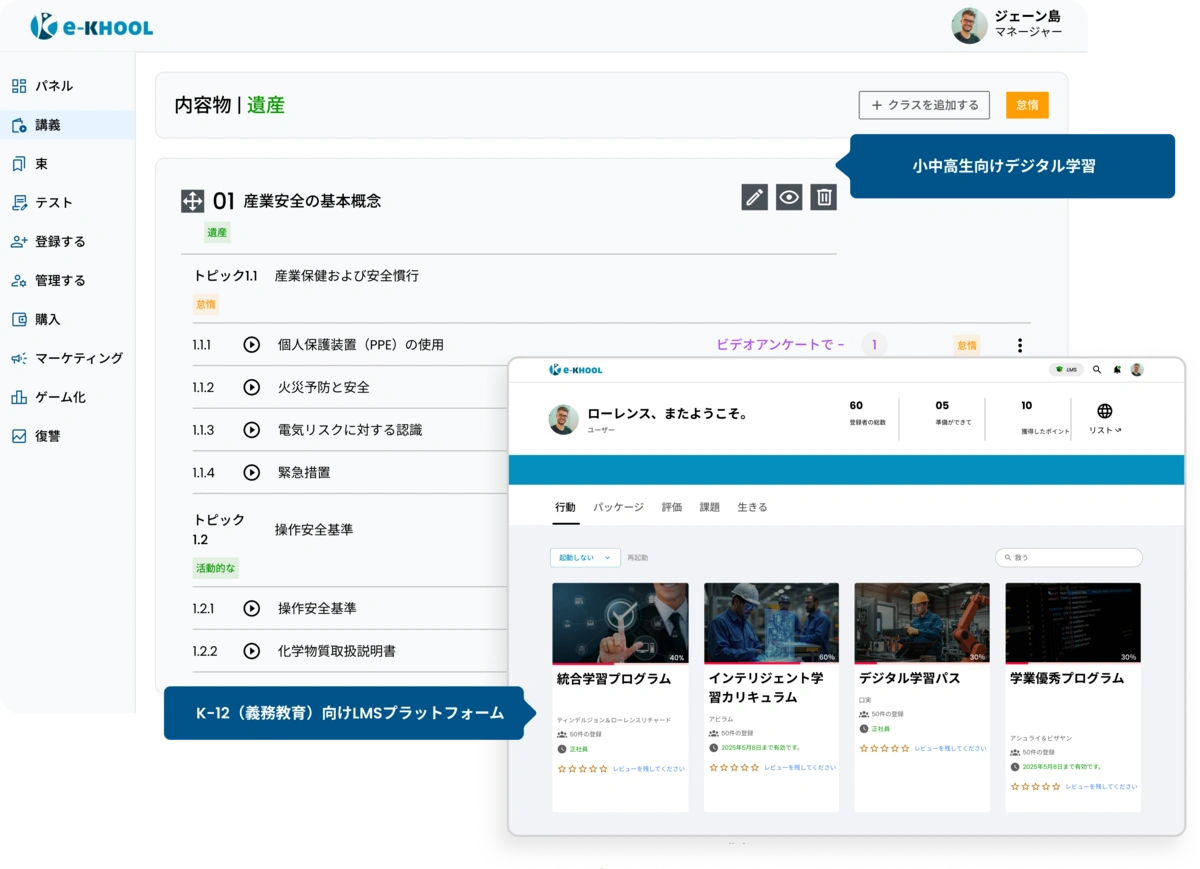
Task: Click the クラスを追加する button
Action: click(923, 105)
